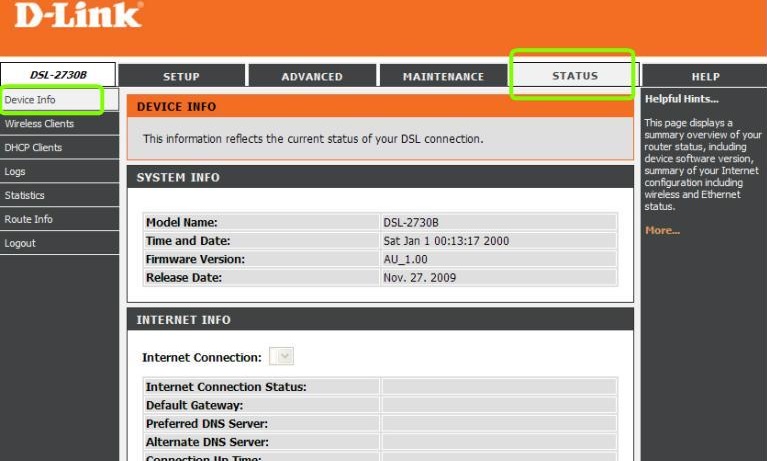This screenshot has height=461, width=767.
Task: Click the Firmware Version label
Action: [195, 259]
